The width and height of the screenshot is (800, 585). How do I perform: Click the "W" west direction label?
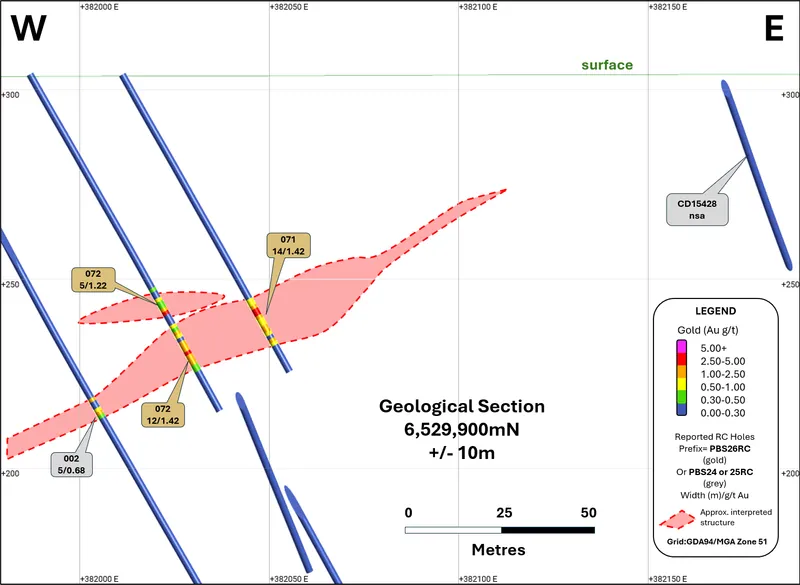coord(29,29)
